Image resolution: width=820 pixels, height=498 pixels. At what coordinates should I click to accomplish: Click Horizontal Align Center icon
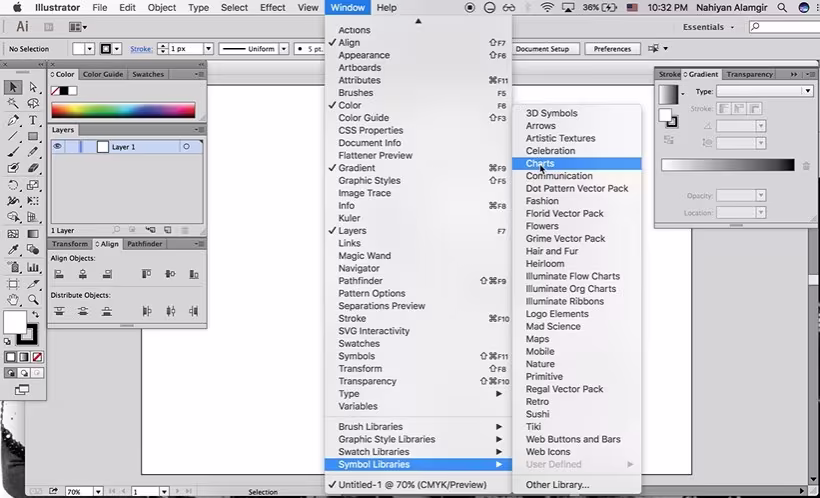point(83,274)
